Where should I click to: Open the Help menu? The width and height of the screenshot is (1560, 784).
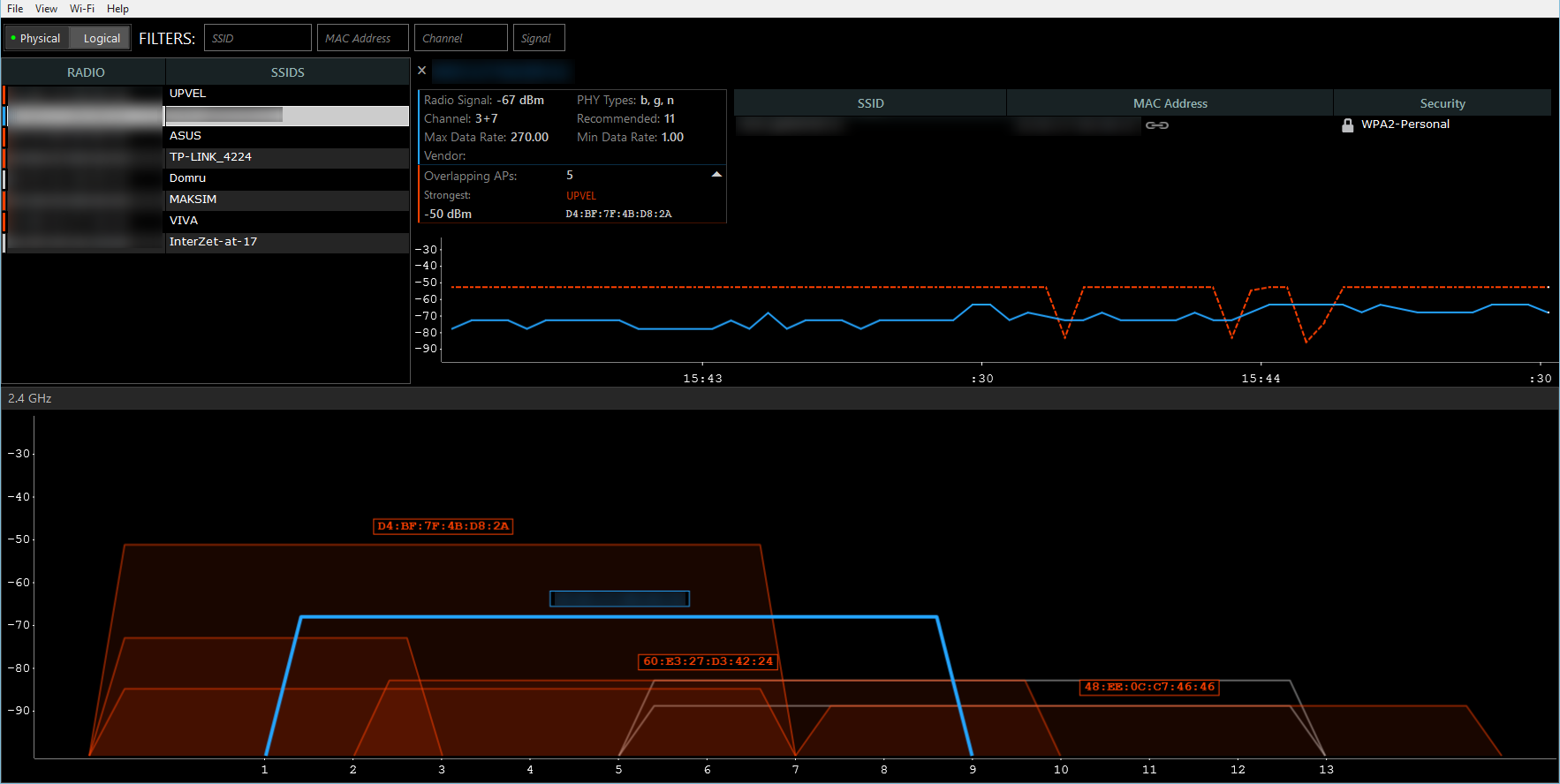(x=117, y=9)
